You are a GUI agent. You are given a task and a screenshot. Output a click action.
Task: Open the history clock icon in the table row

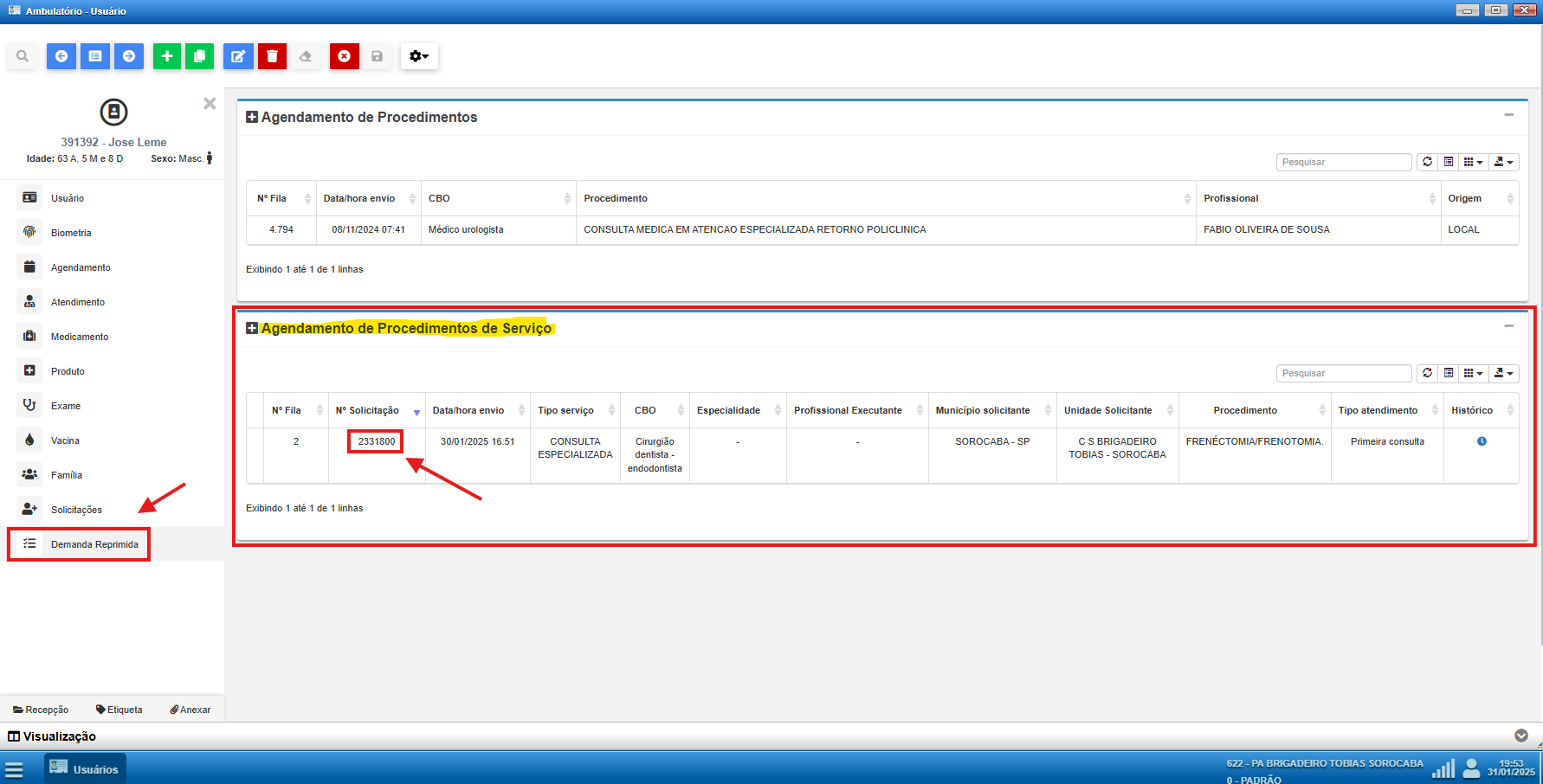(1482, 441)
